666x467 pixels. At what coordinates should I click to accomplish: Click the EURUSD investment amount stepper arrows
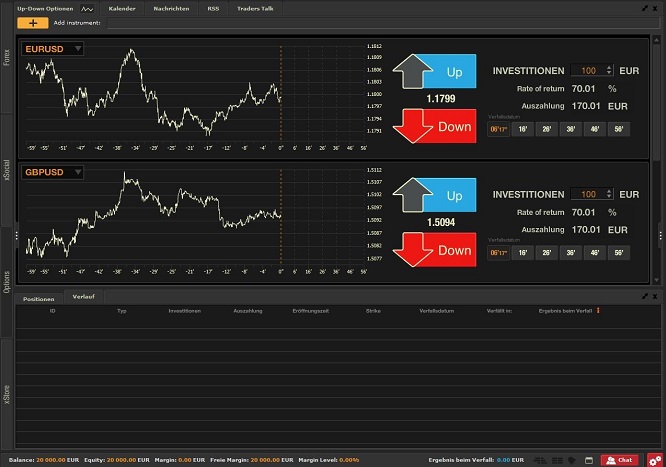pyautogui.click(x=609, y=70)
